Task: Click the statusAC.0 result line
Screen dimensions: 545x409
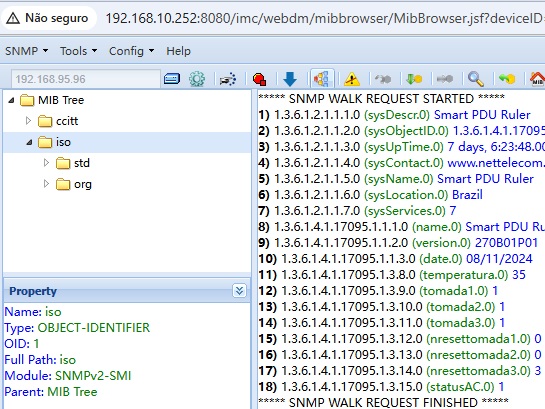Action: click(x=381, y=386)
